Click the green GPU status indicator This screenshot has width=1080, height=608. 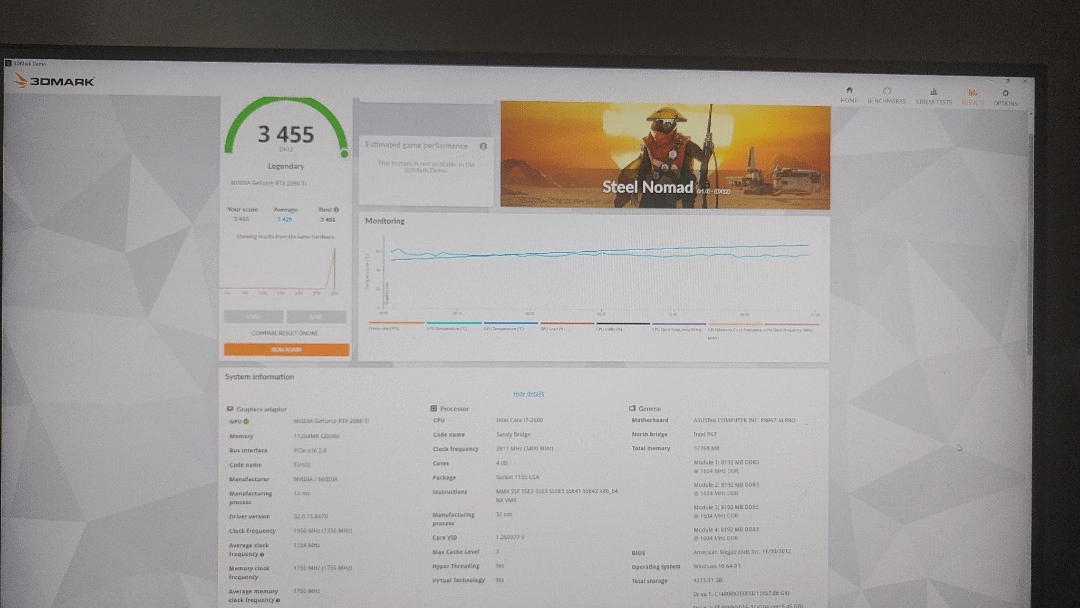(x=246, y=421)
